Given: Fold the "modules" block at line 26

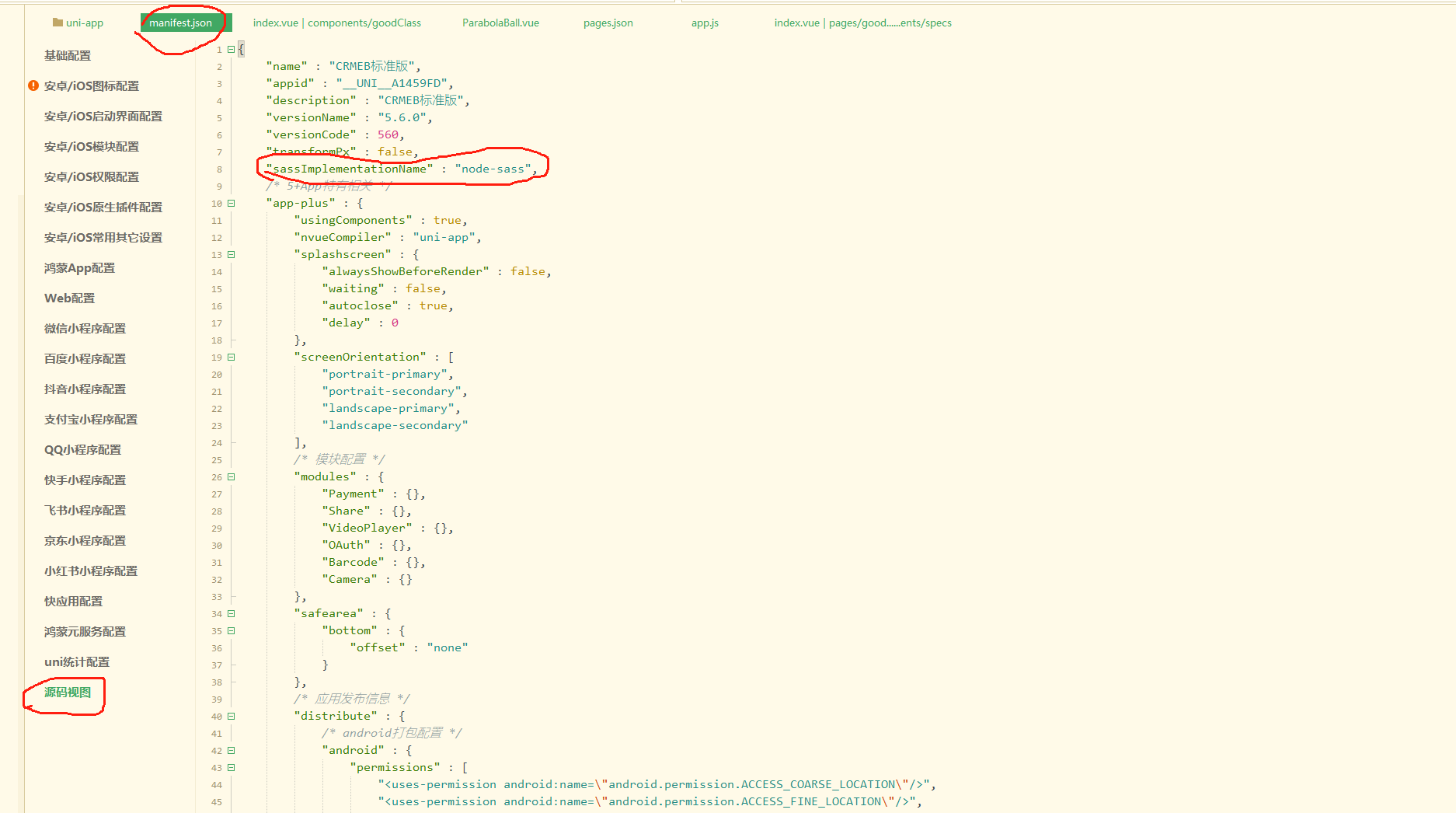Looking at the screenshot, I should 231,476.
